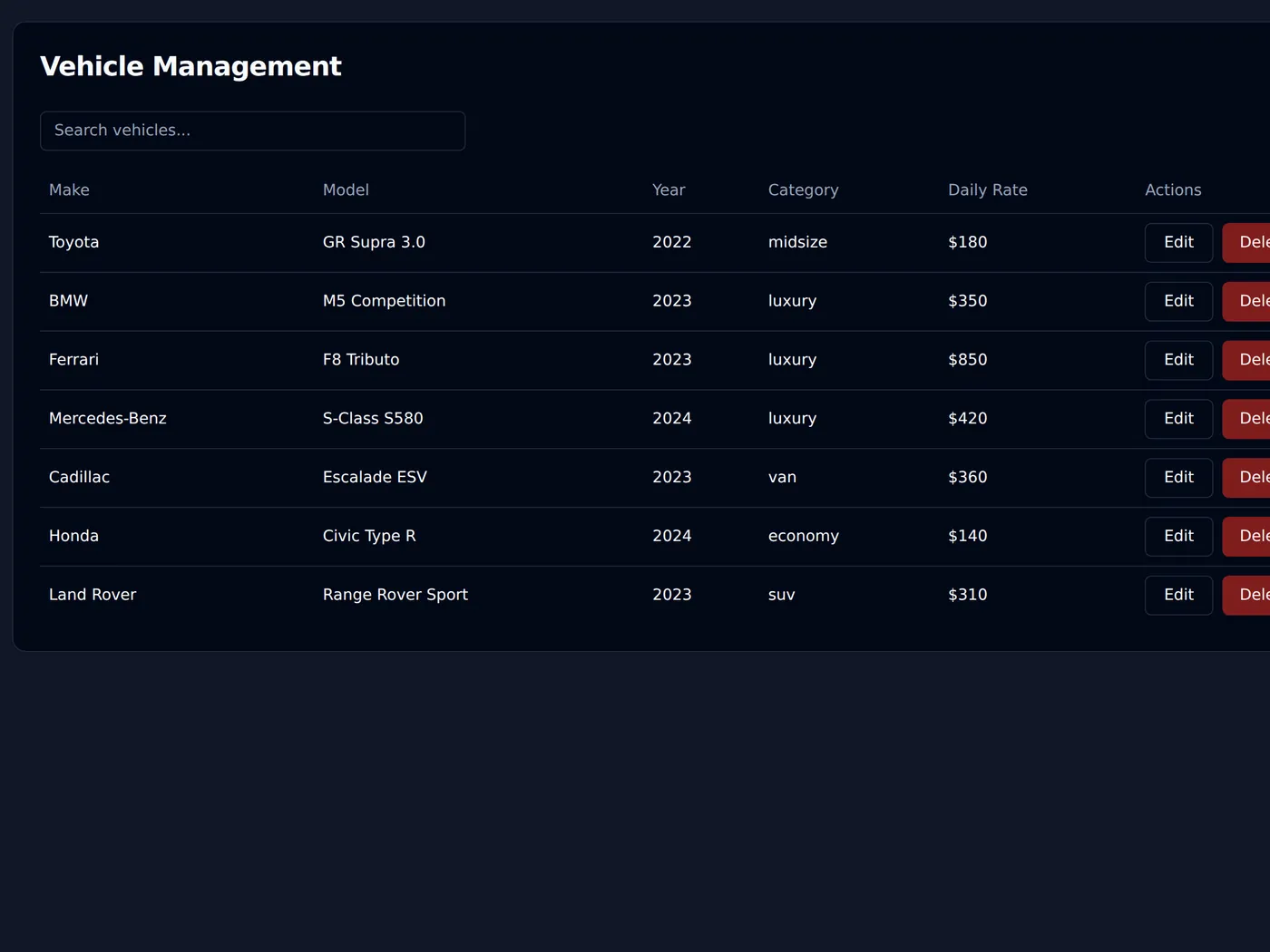Click the $140 daily rate
The image size is (1270, 952).
pyautogui.click(x=967, y=537)
